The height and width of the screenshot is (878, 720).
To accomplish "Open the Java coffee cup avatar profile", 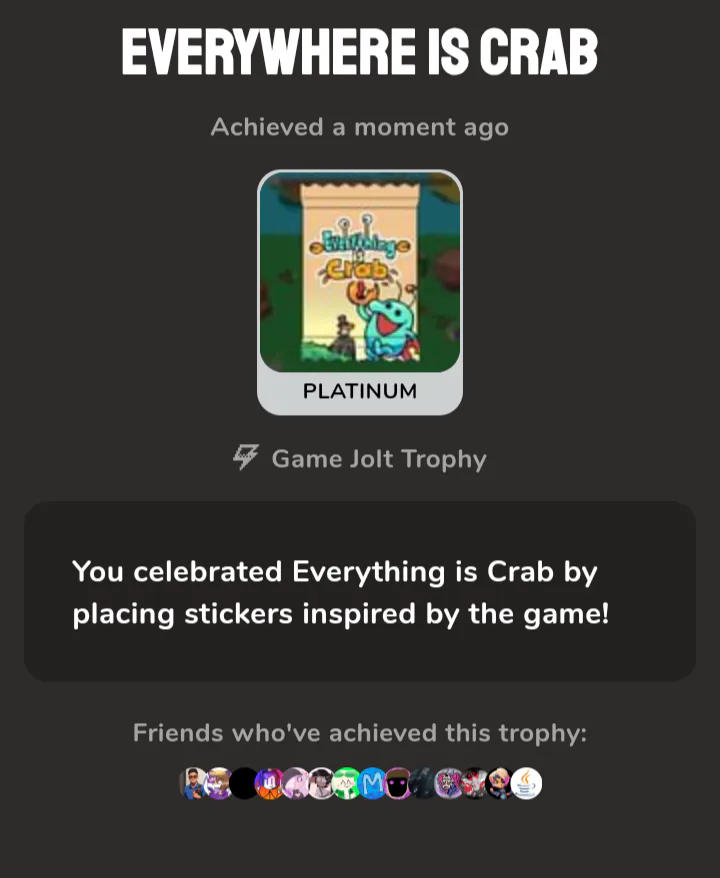I will click(526, 783).
